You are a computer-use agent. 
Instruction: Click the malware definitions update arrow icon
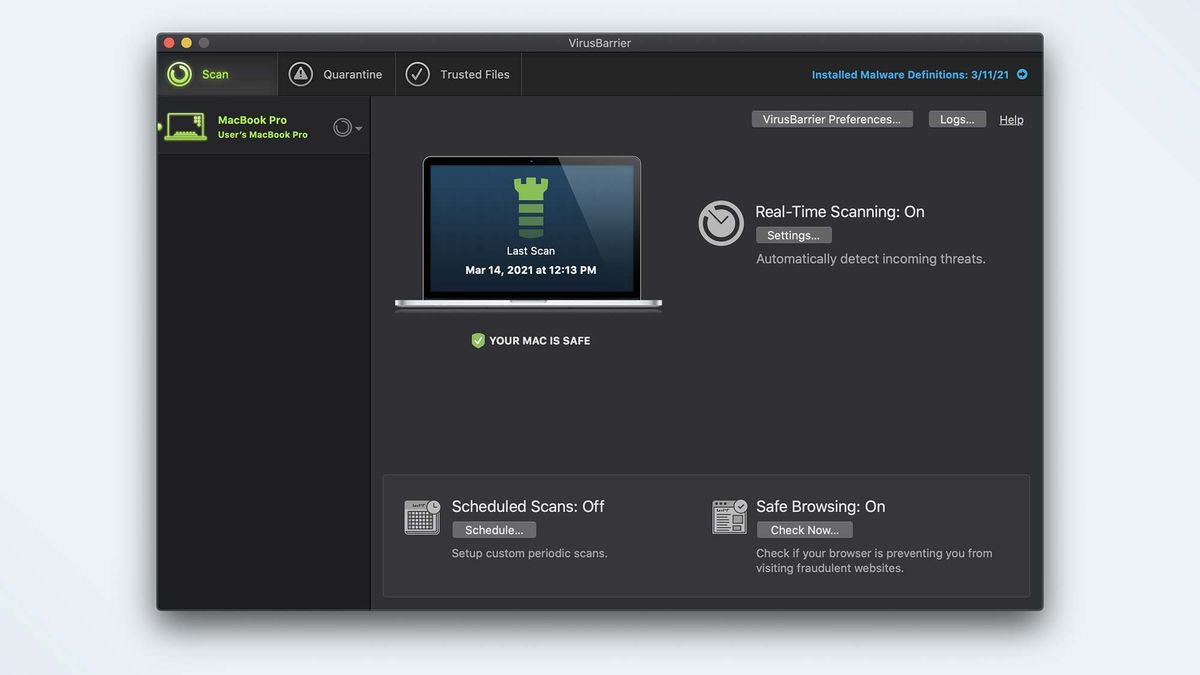1020,73
